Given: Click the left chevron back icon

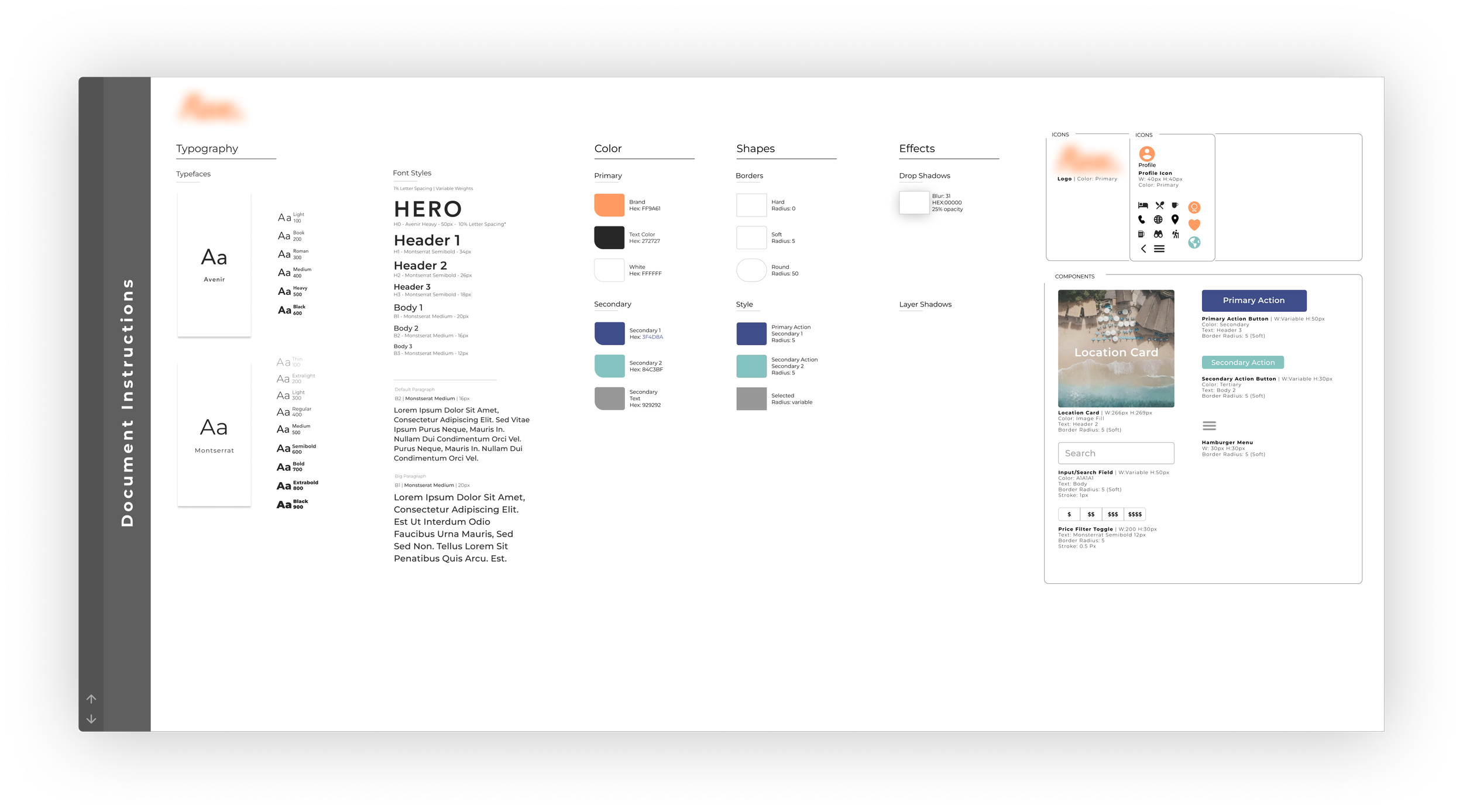Looking at the screenshot, I should [x=1143, y=249].
